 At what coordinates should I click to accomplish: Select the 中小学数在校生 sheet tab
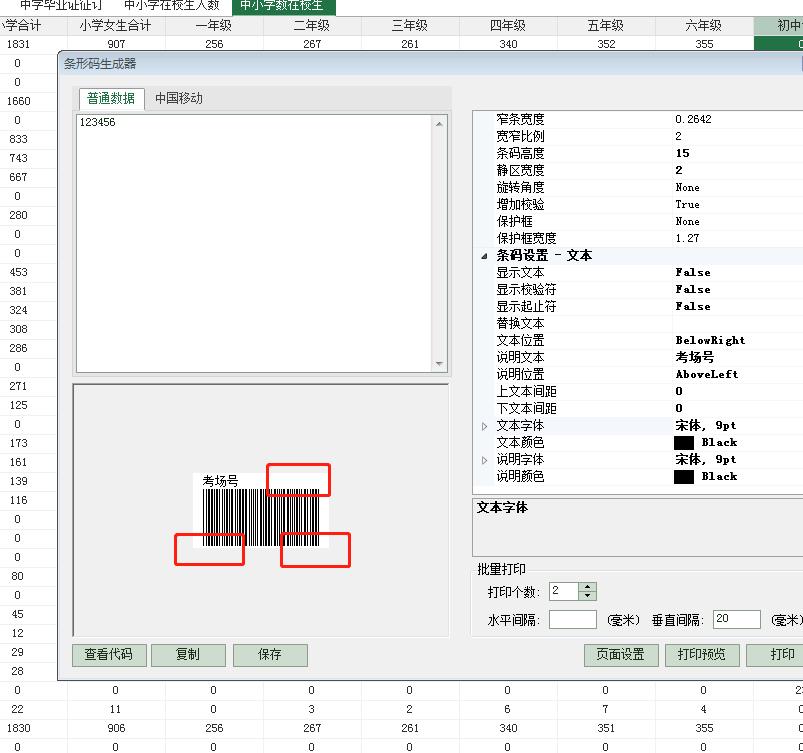click(283, 6)
